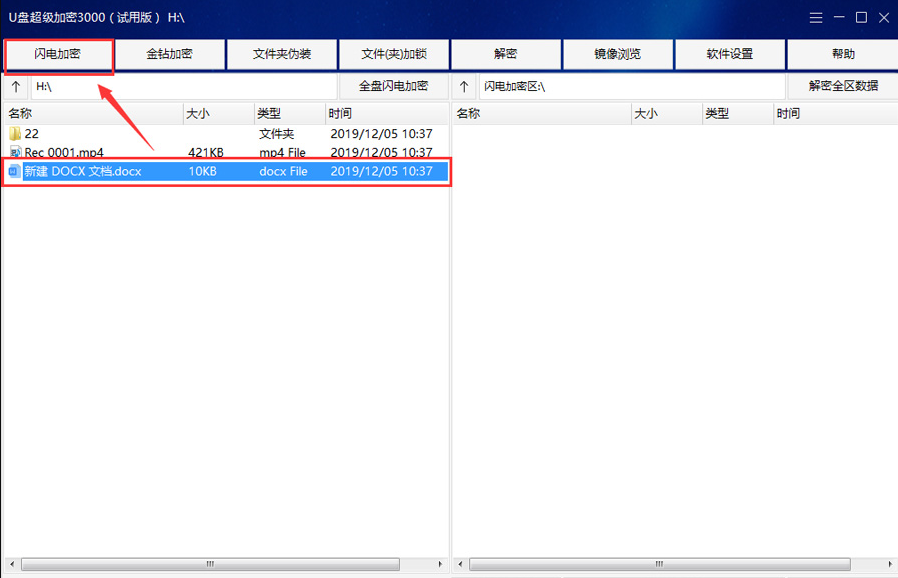Image resolution: width=898 pixels, height=578 pixels.
Task: Go up one level from H:\
Action: coord(16,87)
